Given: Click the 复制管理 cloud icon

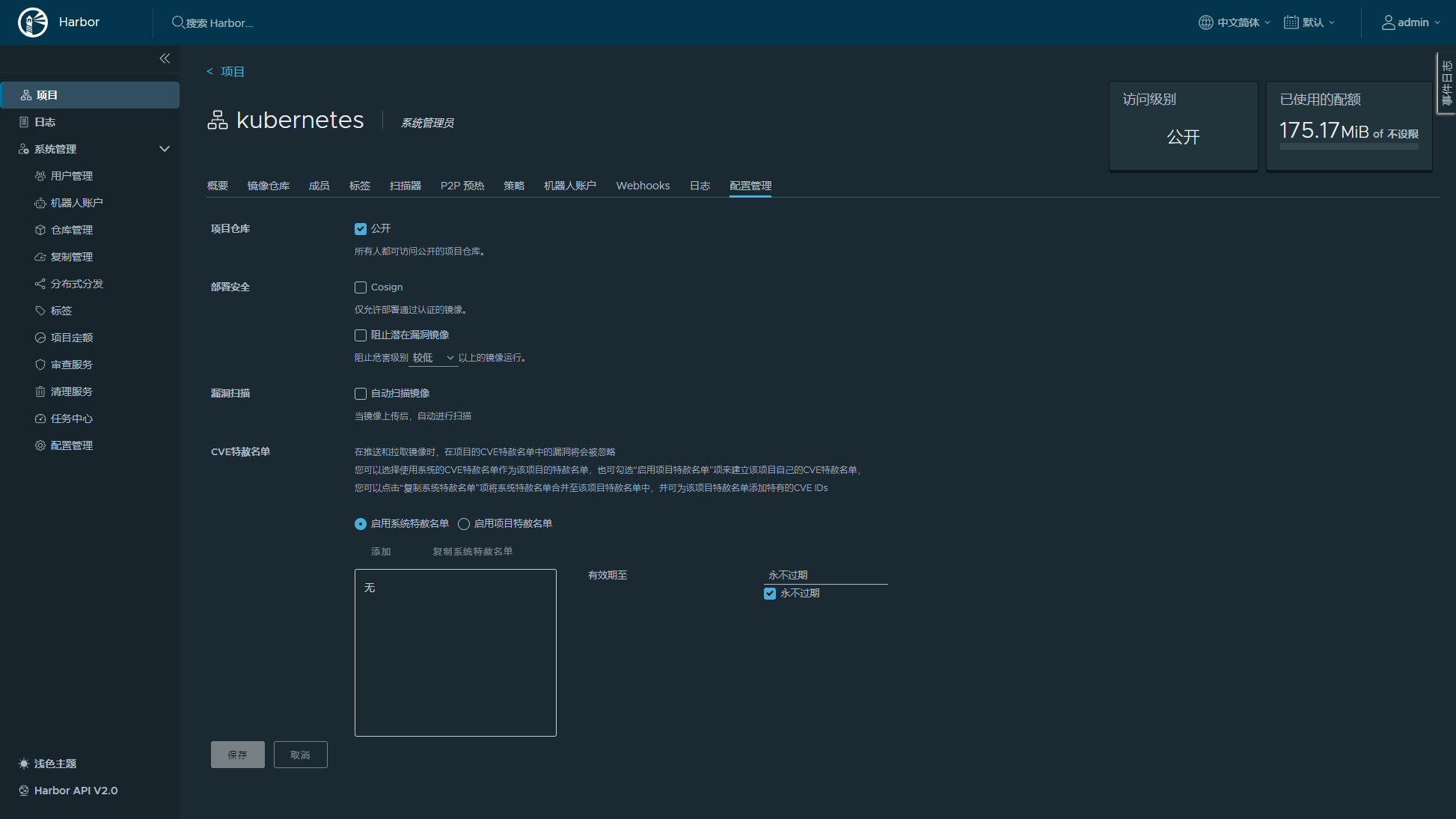Looking at the screenshot, I should [40, 257].
